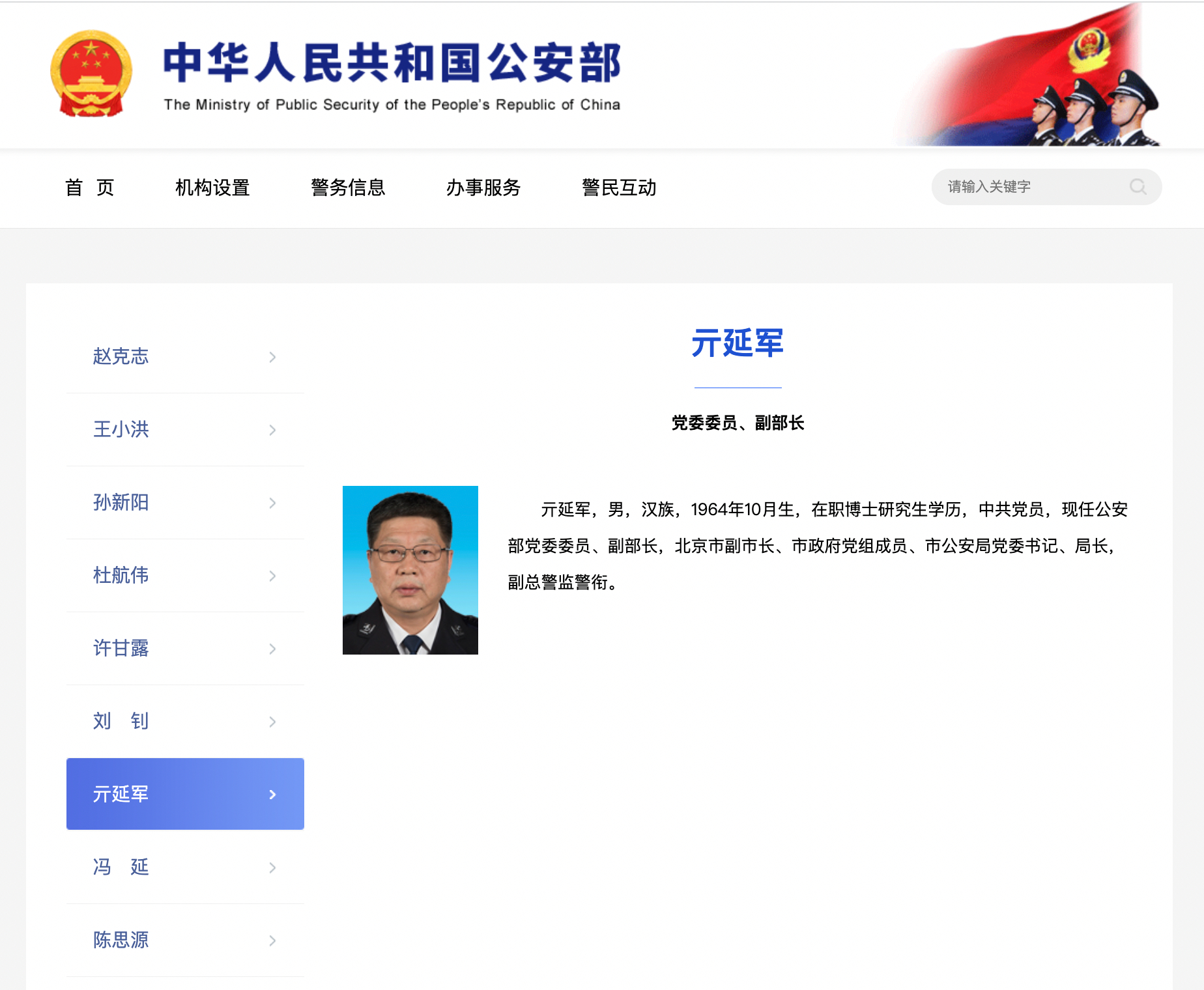1204x990 pixels.
Task: Select 许甘露 from the sidebar list
Action: point(121,649)
